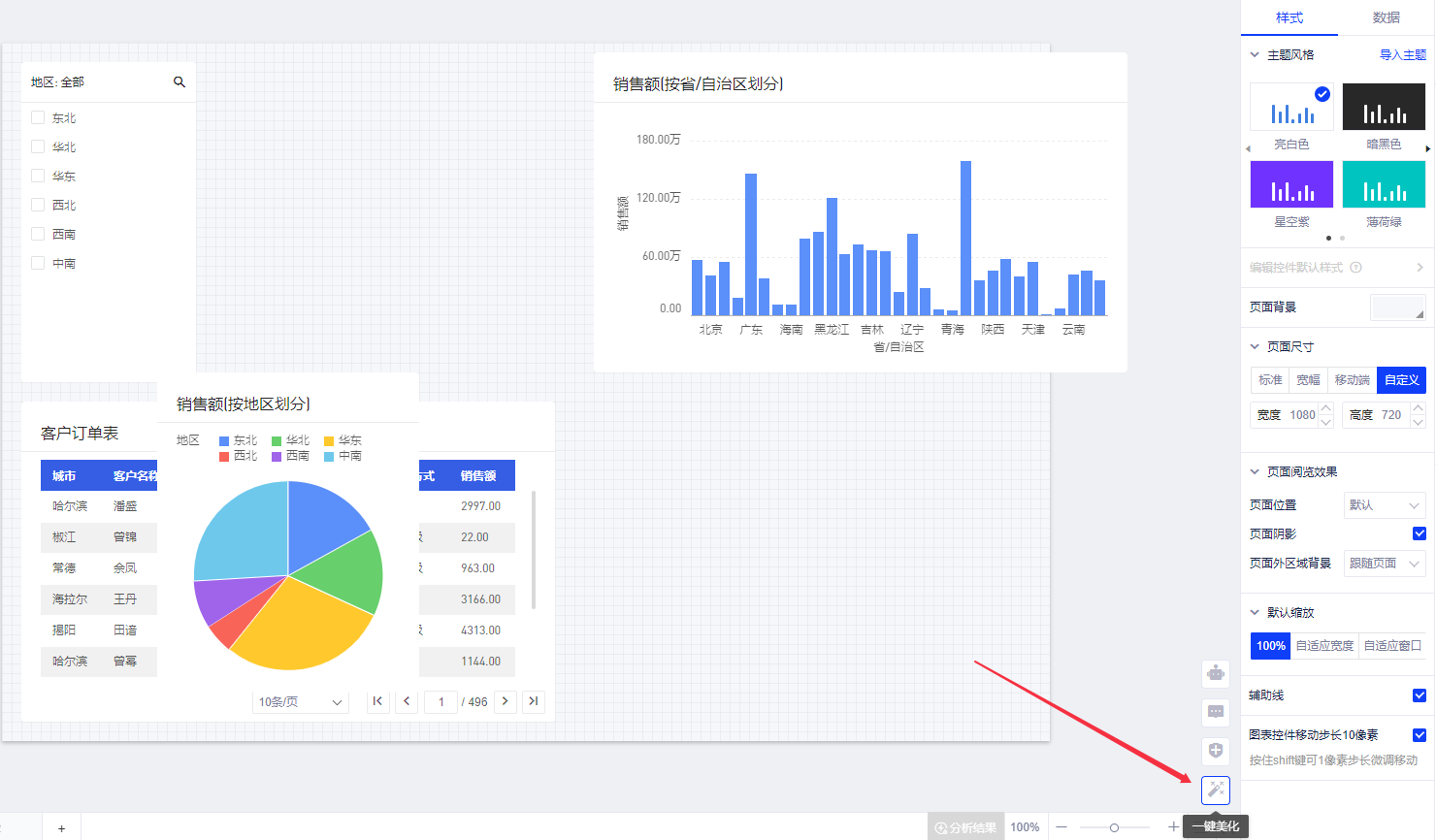Collapse the 主题风格 section
Screen dimensions: 1436x840
pyautogui.click(x=1255, y=55)
